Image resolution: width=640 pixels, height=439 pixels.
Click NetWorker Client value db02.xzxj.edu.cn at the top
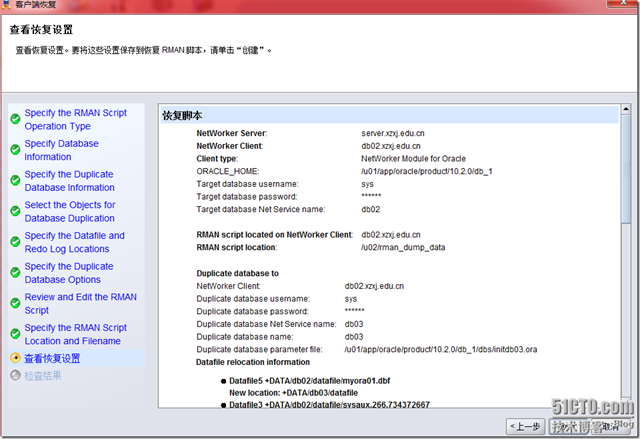pos(391,146)
